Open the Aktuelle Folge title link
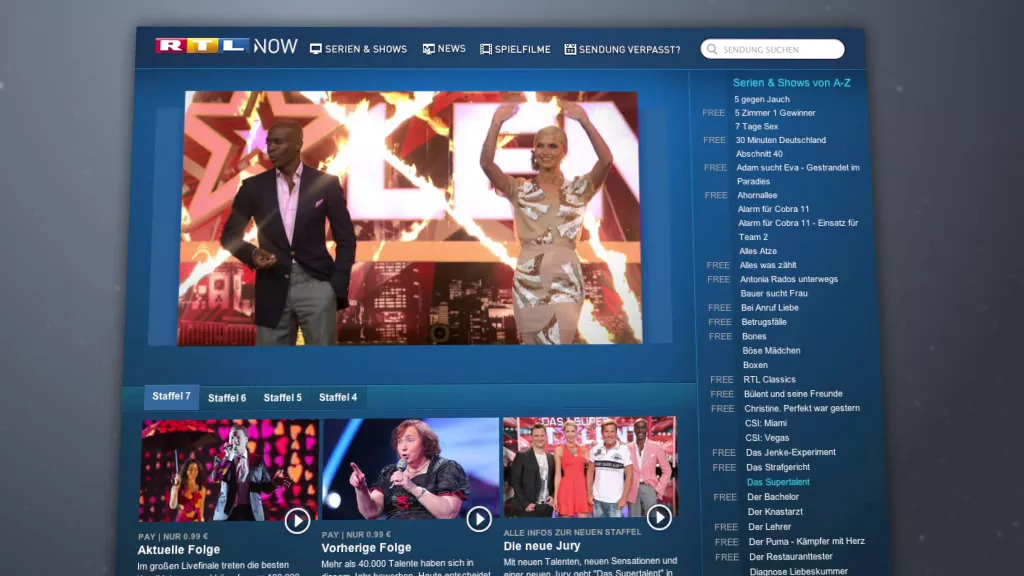Screen dimensions: 1024x576 (179, 550)
